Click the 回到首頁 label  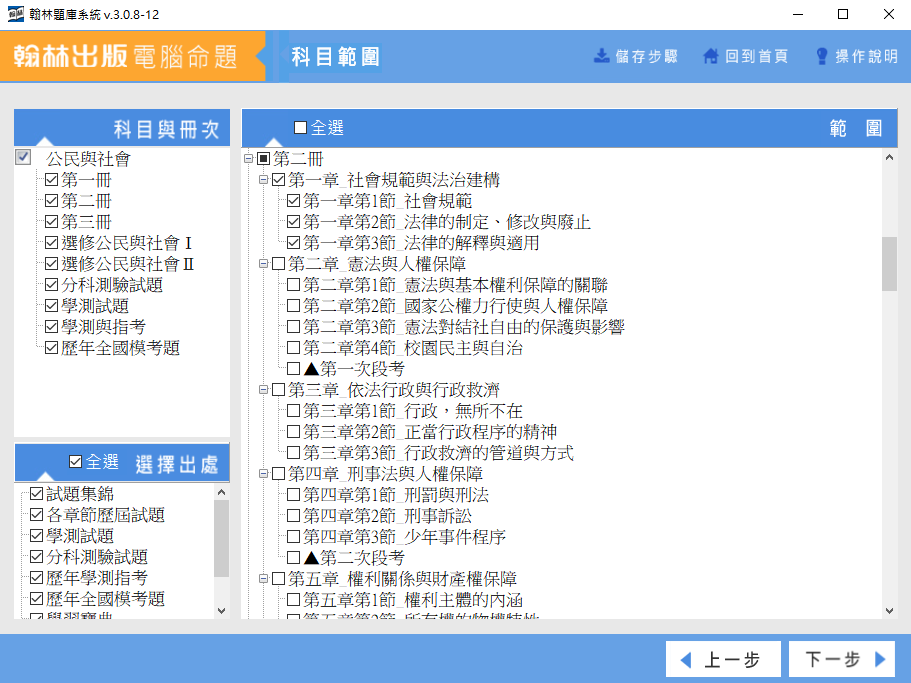756,56
